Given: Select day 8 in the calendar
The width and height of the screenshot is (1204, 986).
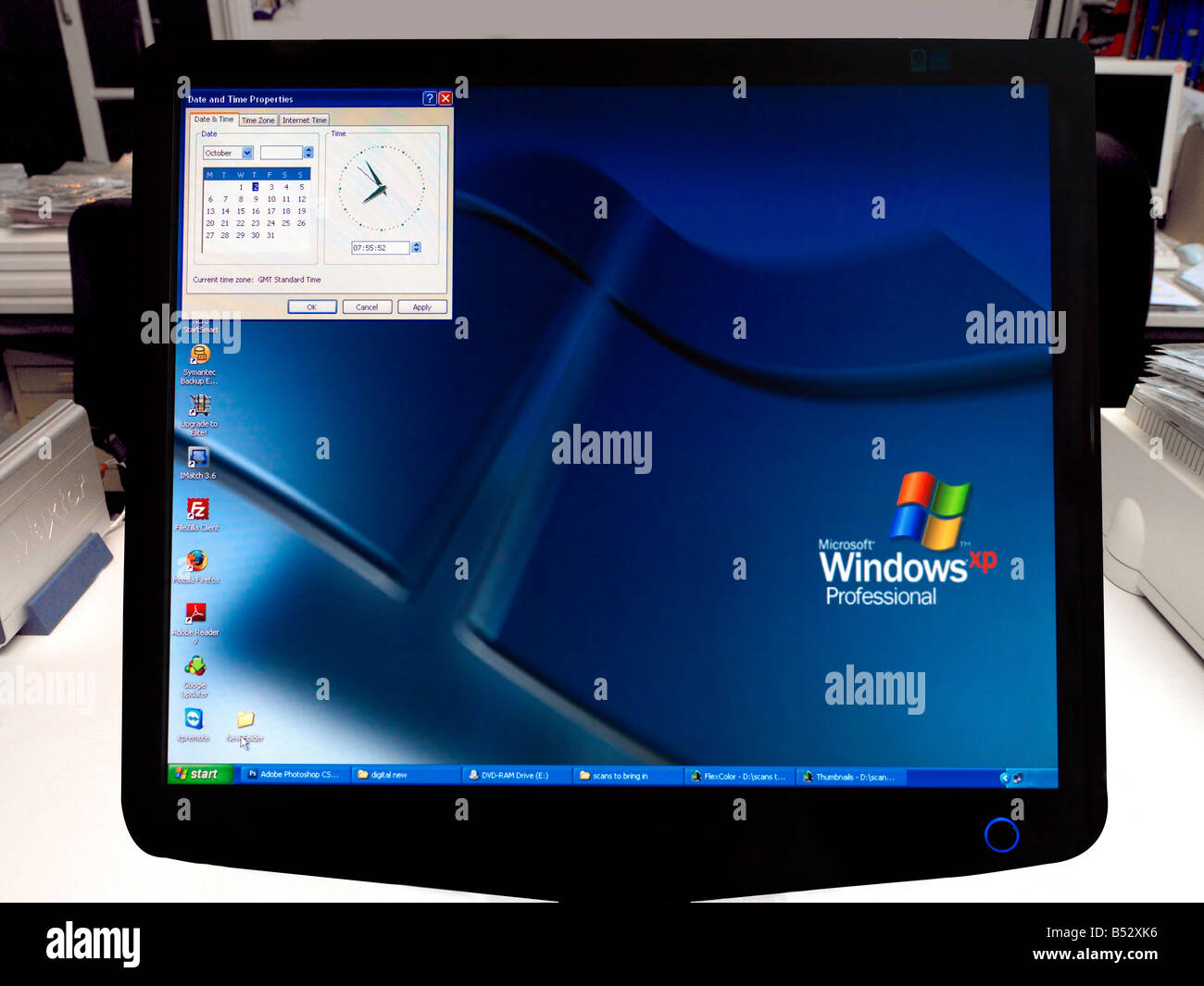Looking at the screenshot, I should (241, 199).
